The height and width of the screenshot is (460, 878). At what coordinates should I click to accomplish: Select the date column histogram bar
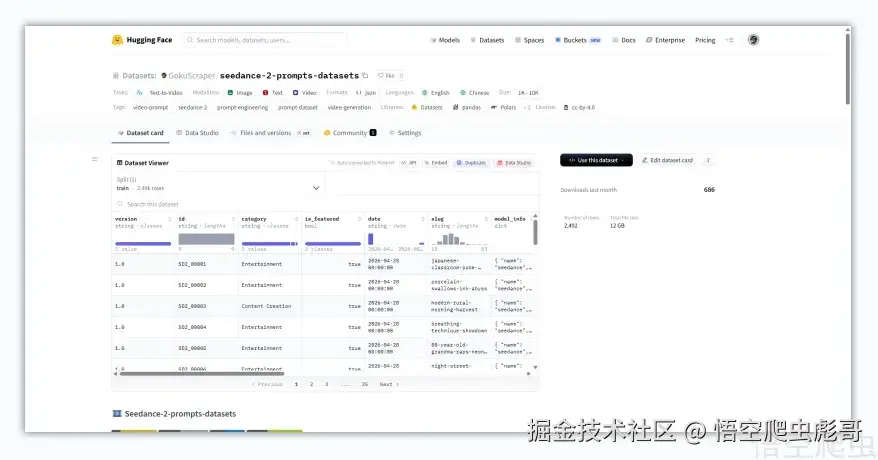371,240
